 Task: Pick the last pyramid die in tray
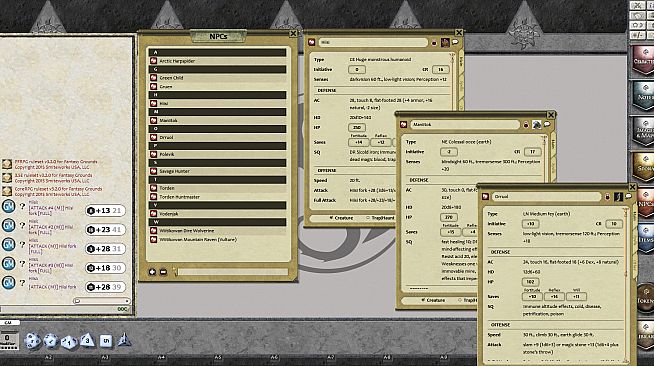pyautogui.click(x=124, y=340)
